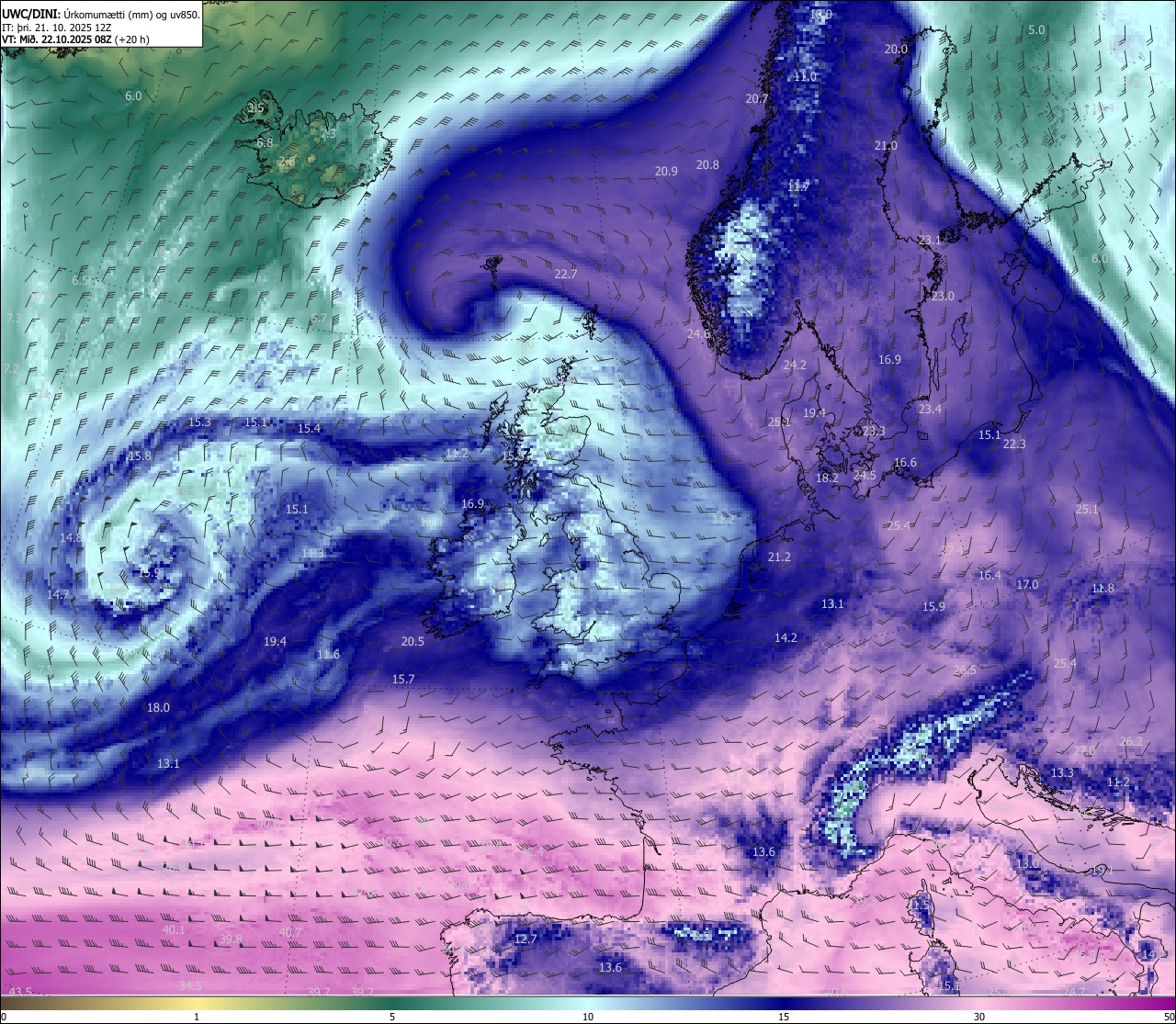This screenshot has width=1176, height=1024.
Task: Click the 22.3 value label
Action: (1014, 444)
